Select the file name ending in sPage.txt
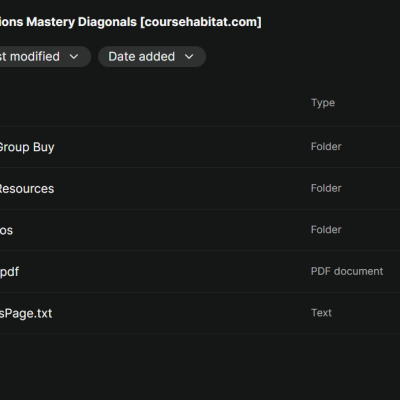This screenshot has width=400, height=400. coord(26,313)
